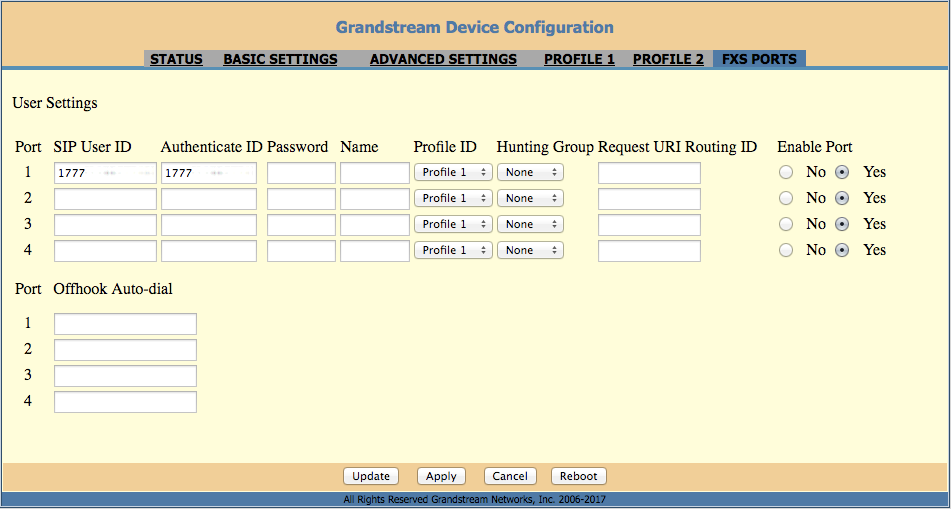
Task: Focus Offhook Auto-dial field for port 2
Action: click(126, 350)
